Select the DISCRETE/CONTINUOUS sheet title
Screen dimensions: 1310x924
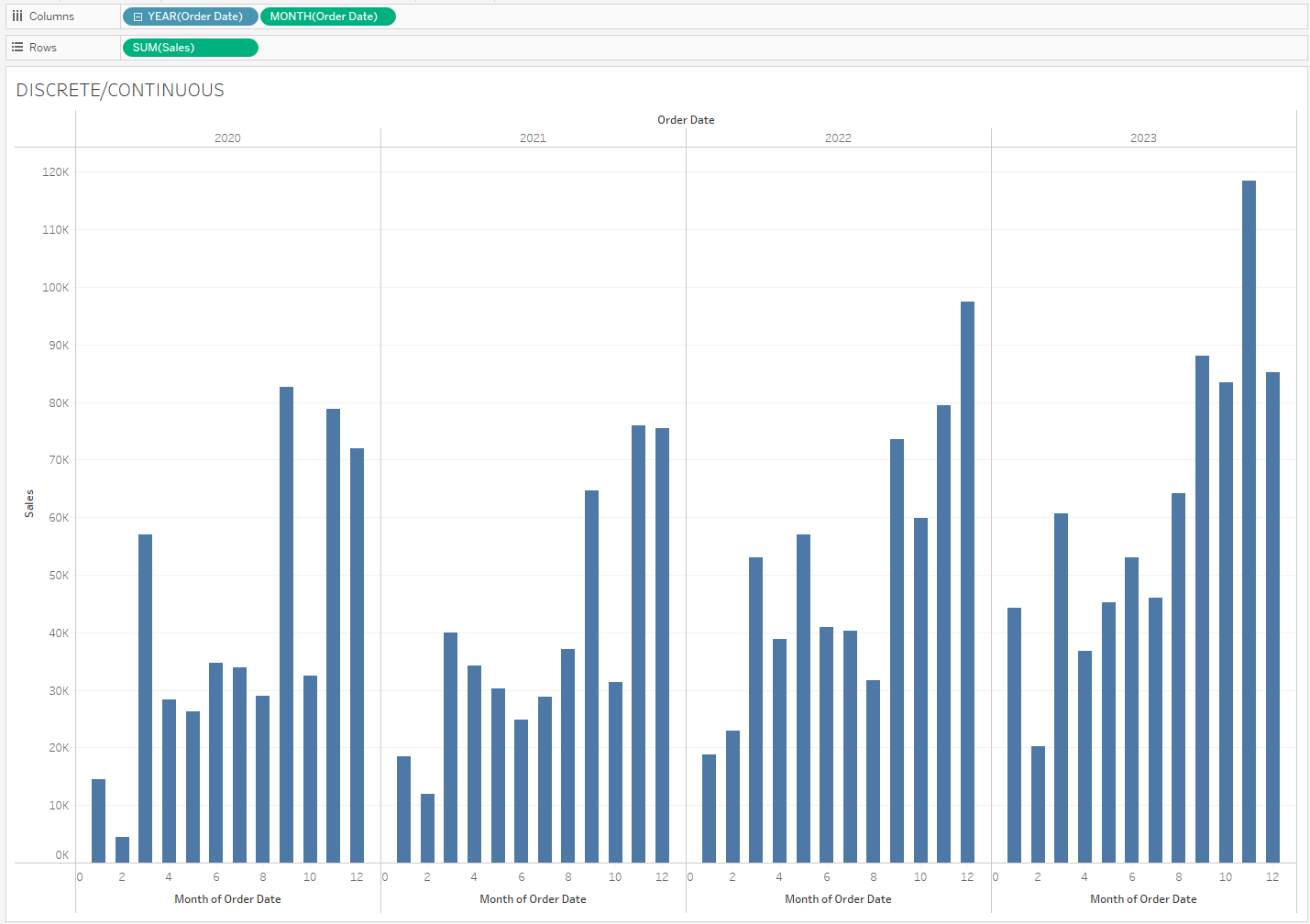pos(120,90)
